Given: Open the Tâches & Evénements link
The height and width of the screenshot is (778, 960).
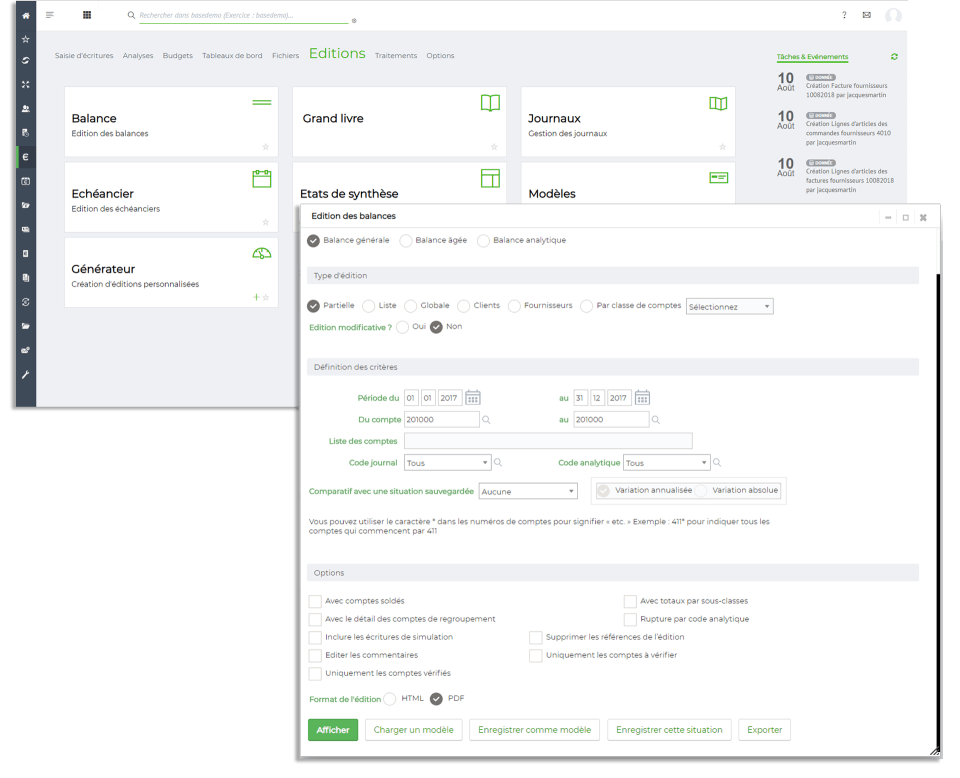Looking at the screenshot, I should [812, 57].
